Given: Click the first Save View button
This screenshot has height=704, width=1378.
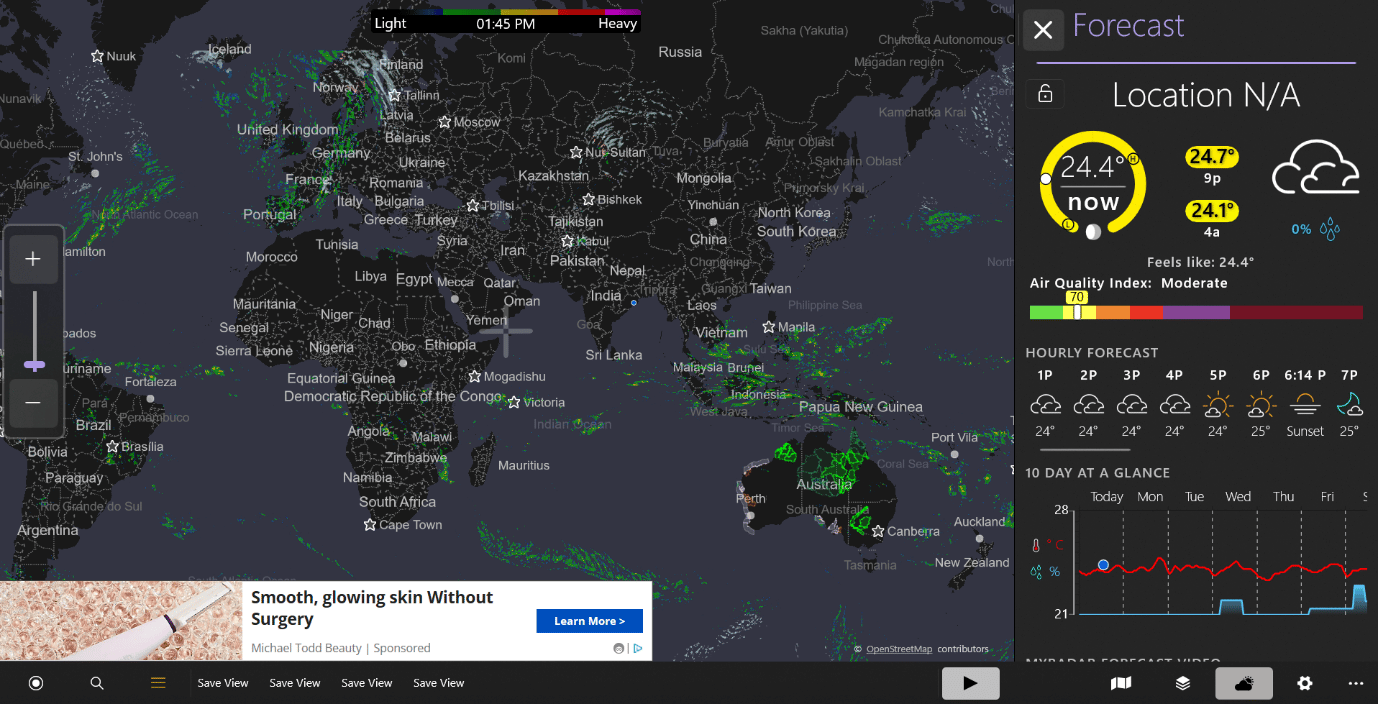Looking at the screenshot, I should 222,683.
